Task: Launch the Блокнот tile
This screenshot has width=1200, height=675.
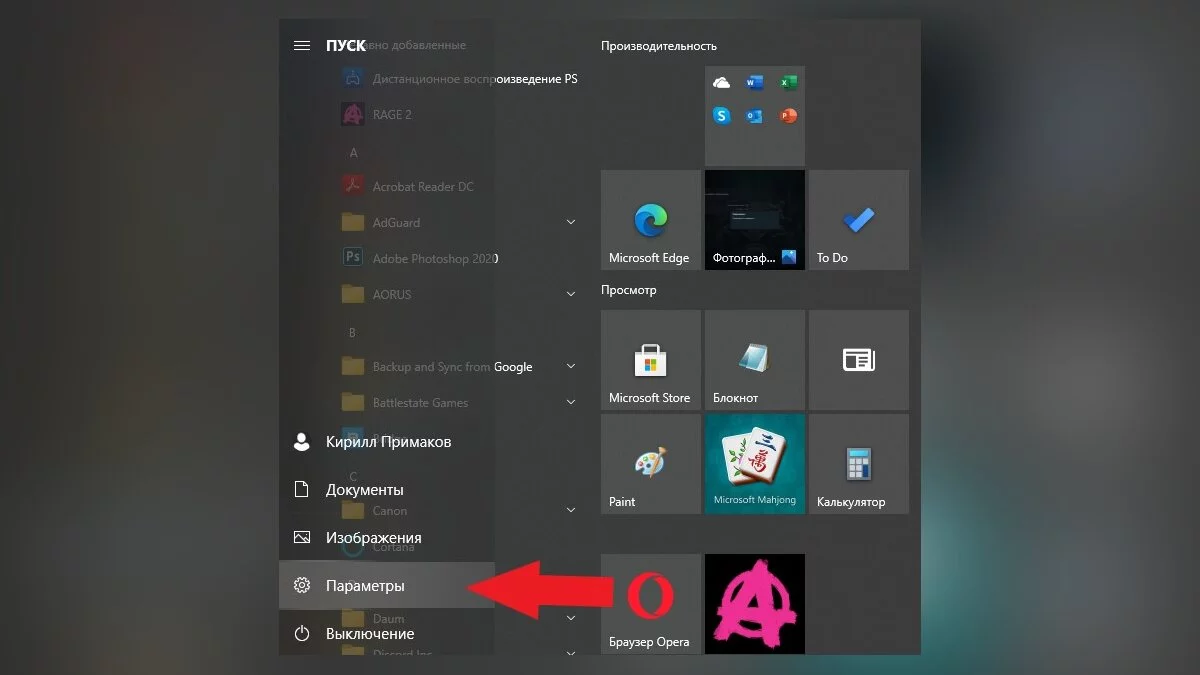Action: tap(755, 360)
